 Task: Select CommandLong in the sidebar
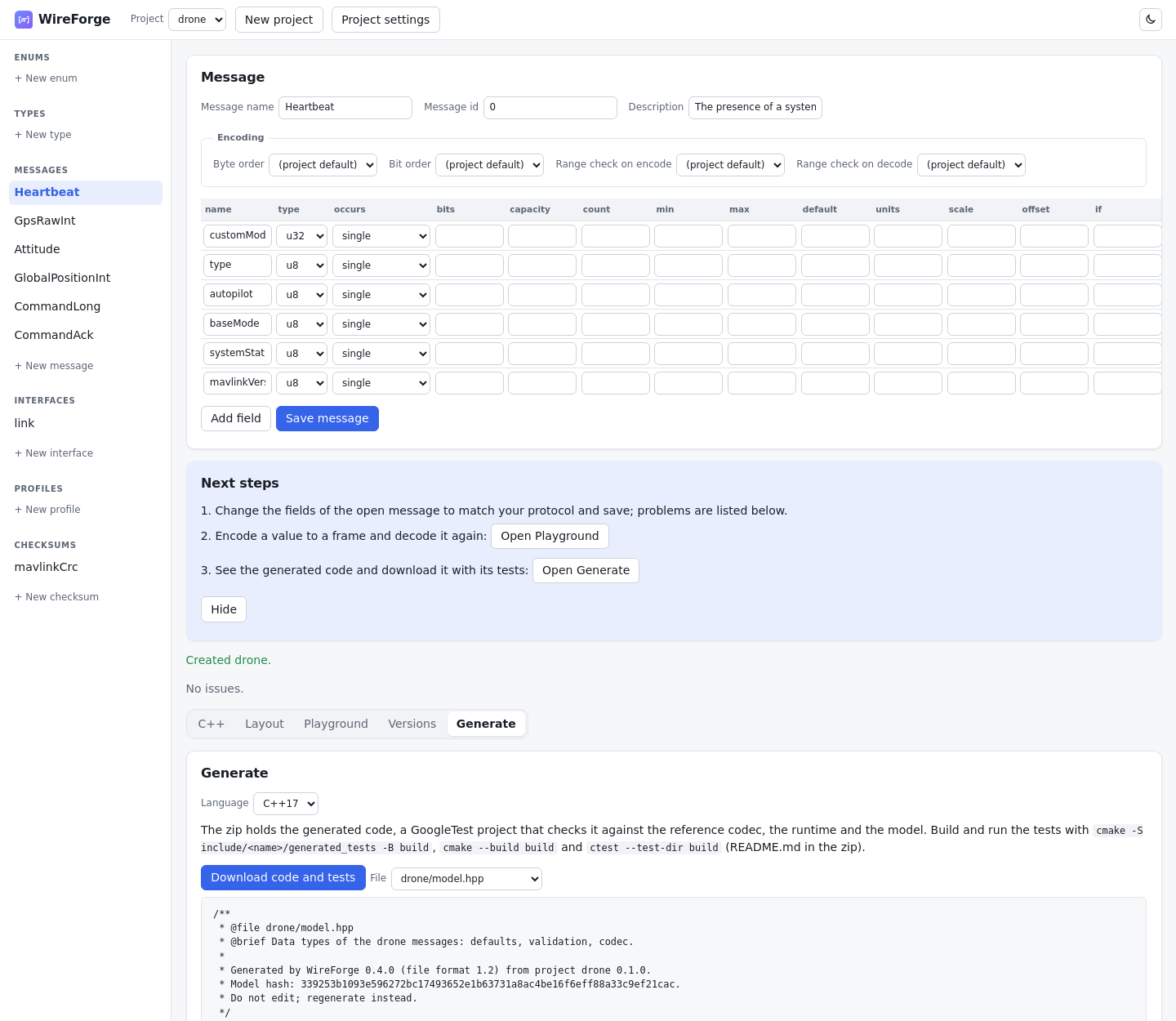[x=86, y=306]
